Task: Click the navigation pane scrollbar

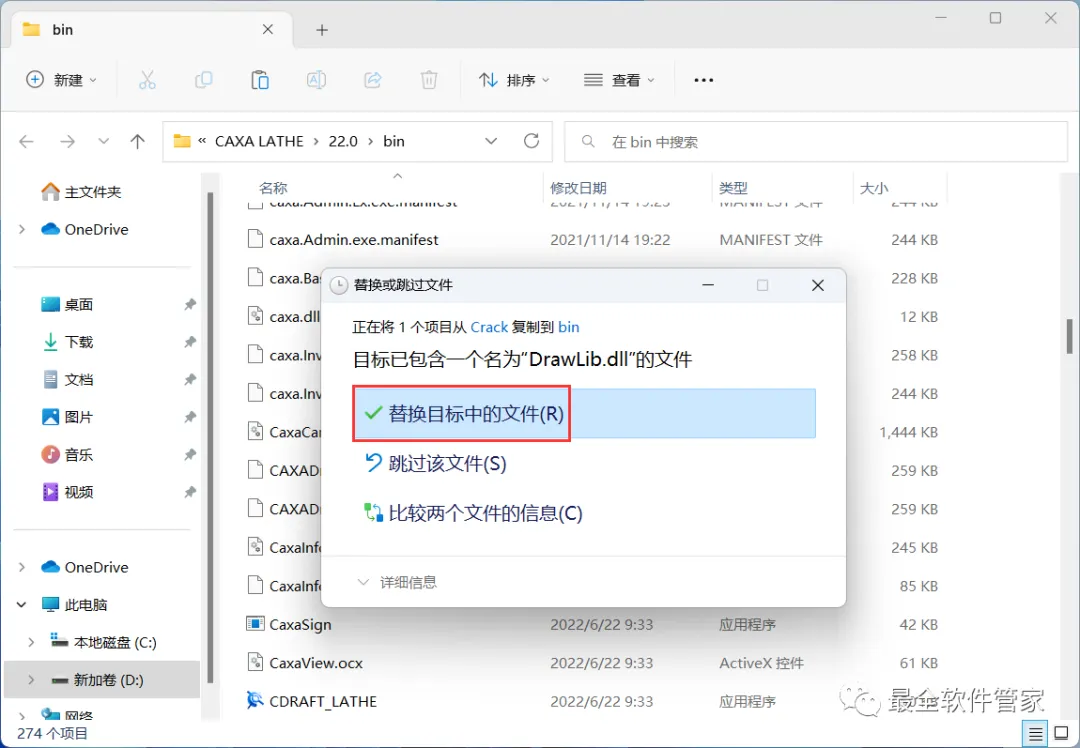Action: click(x=210, y=438)
